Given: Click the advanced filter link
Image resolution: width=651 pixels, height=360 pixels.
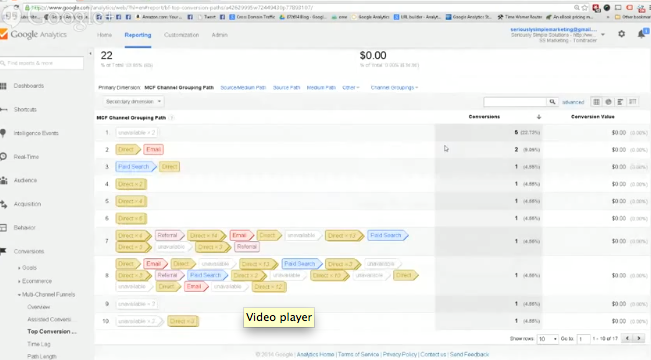Looking at the screenshot, I should pyautogui.click(x=573, y=102).
